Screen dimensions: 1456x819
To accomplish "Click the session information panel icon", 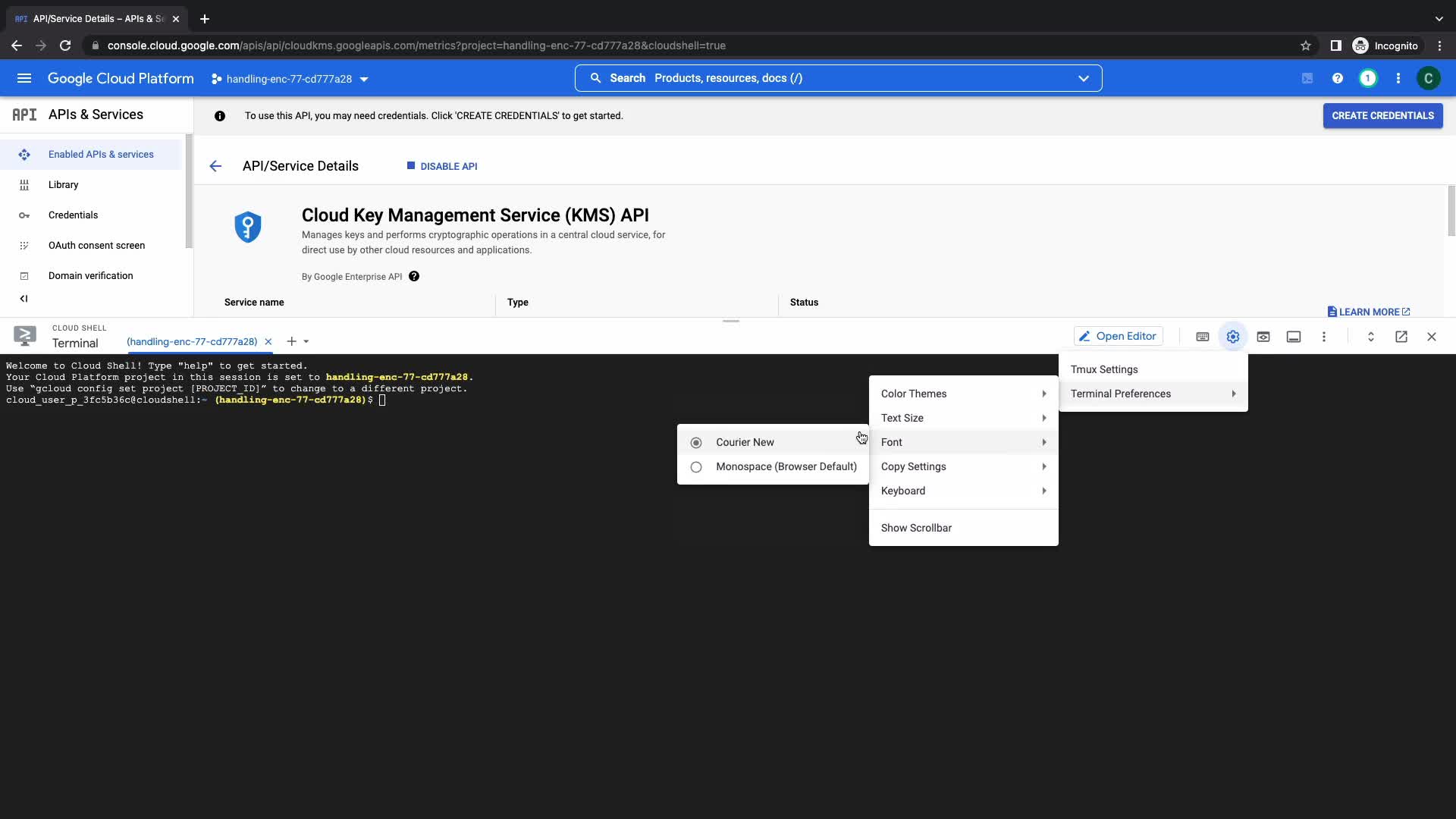I will pyautogui.click(x=1294, y=337).
